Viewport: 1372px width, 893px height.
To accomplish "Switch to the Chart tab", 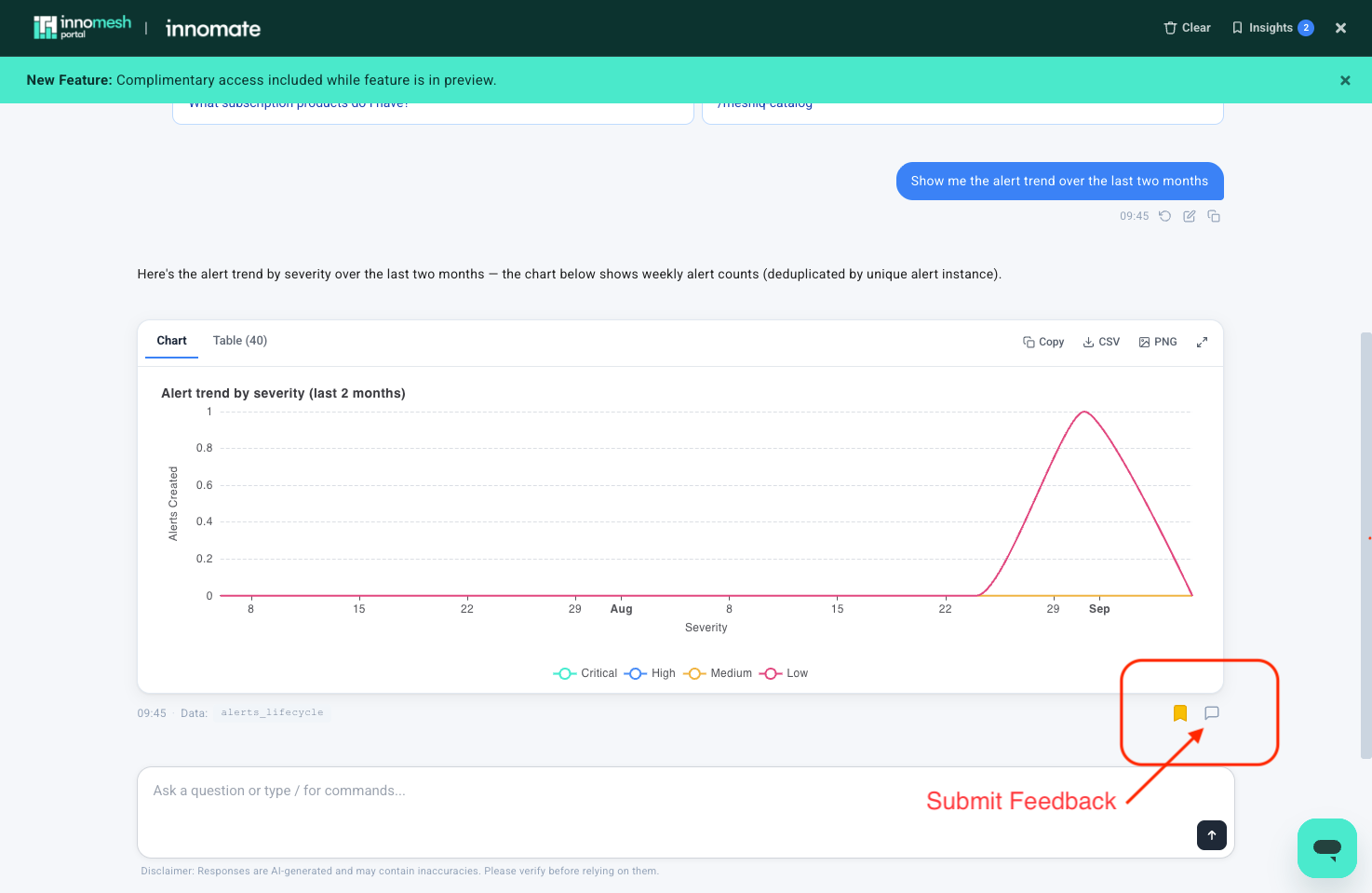I will 171,341.
